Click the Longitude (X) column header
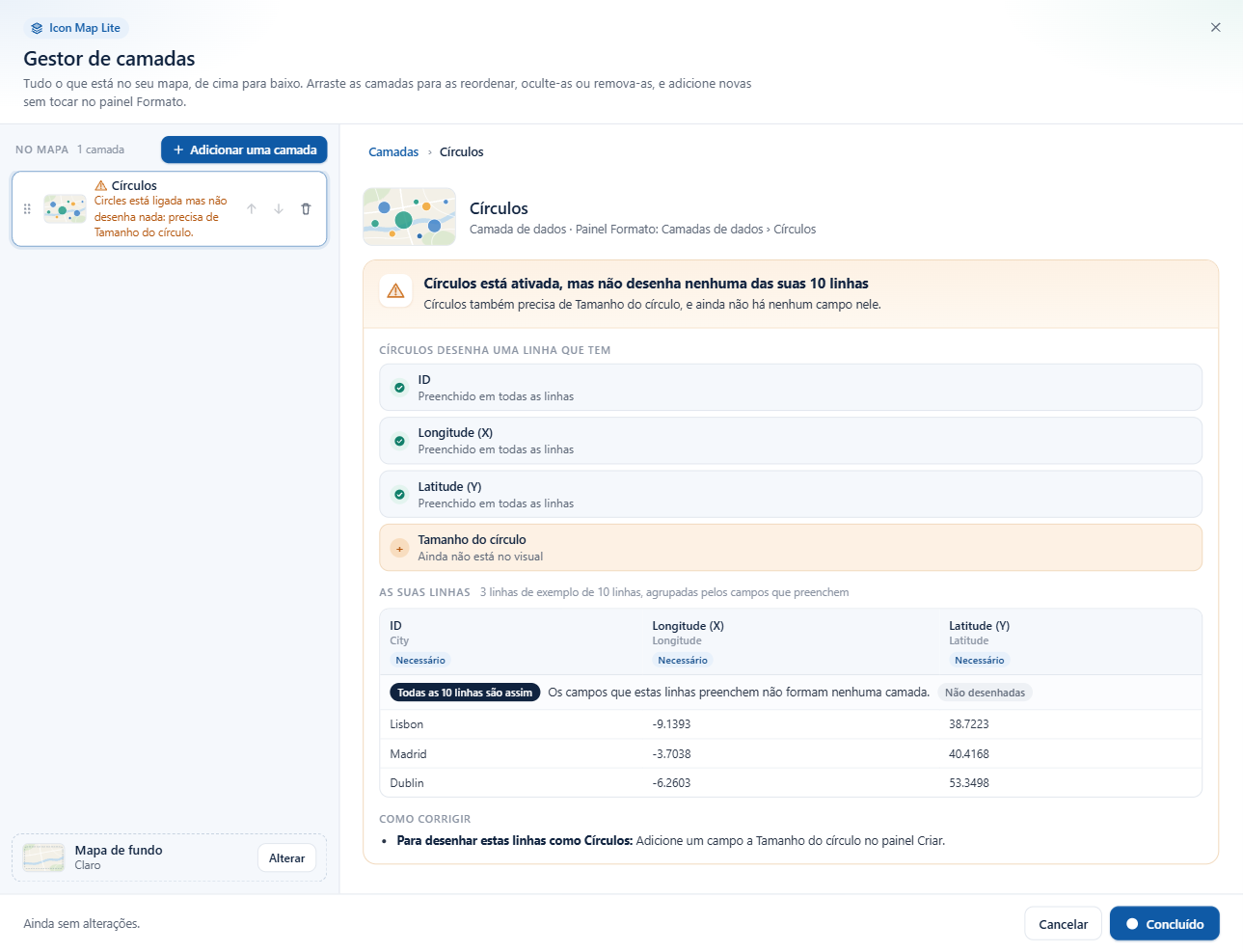 click(x=688, y=626)
